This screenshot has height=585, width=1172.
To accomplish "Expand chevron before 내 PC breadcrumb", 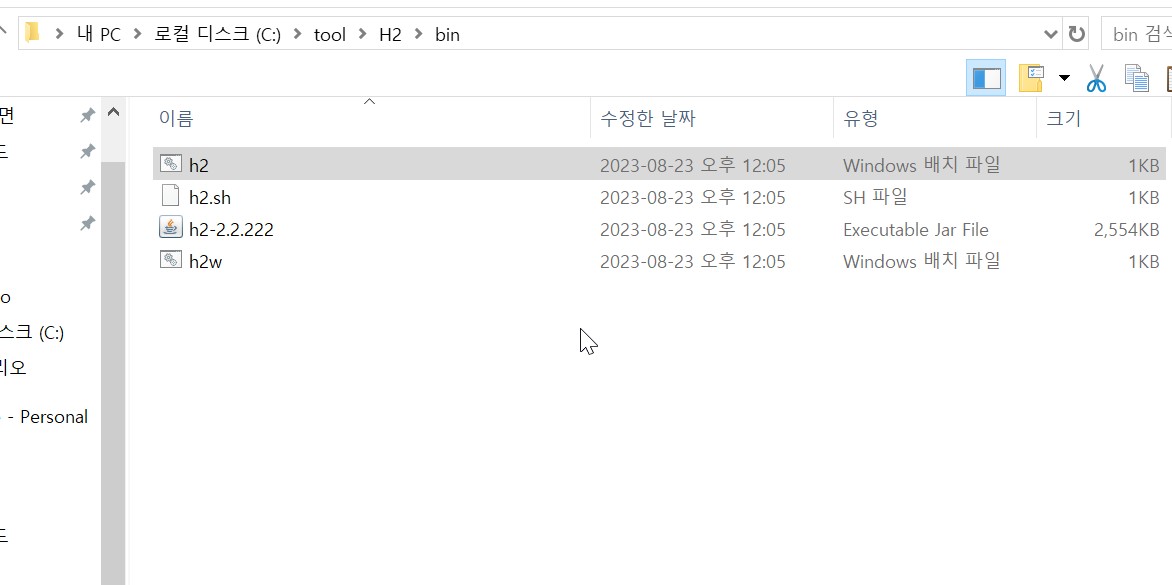I will [59, 34].
